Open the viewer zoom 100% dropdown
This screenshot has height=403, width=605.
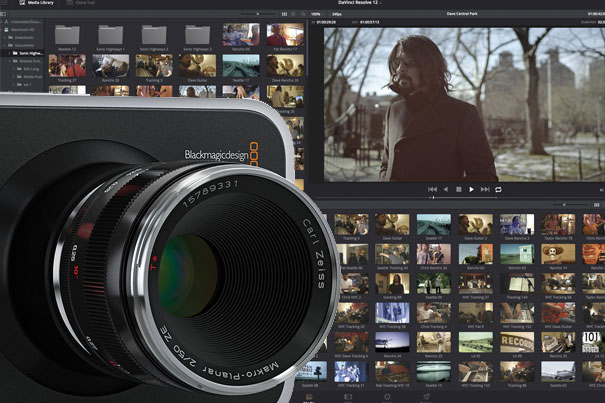tap(316, 14)
